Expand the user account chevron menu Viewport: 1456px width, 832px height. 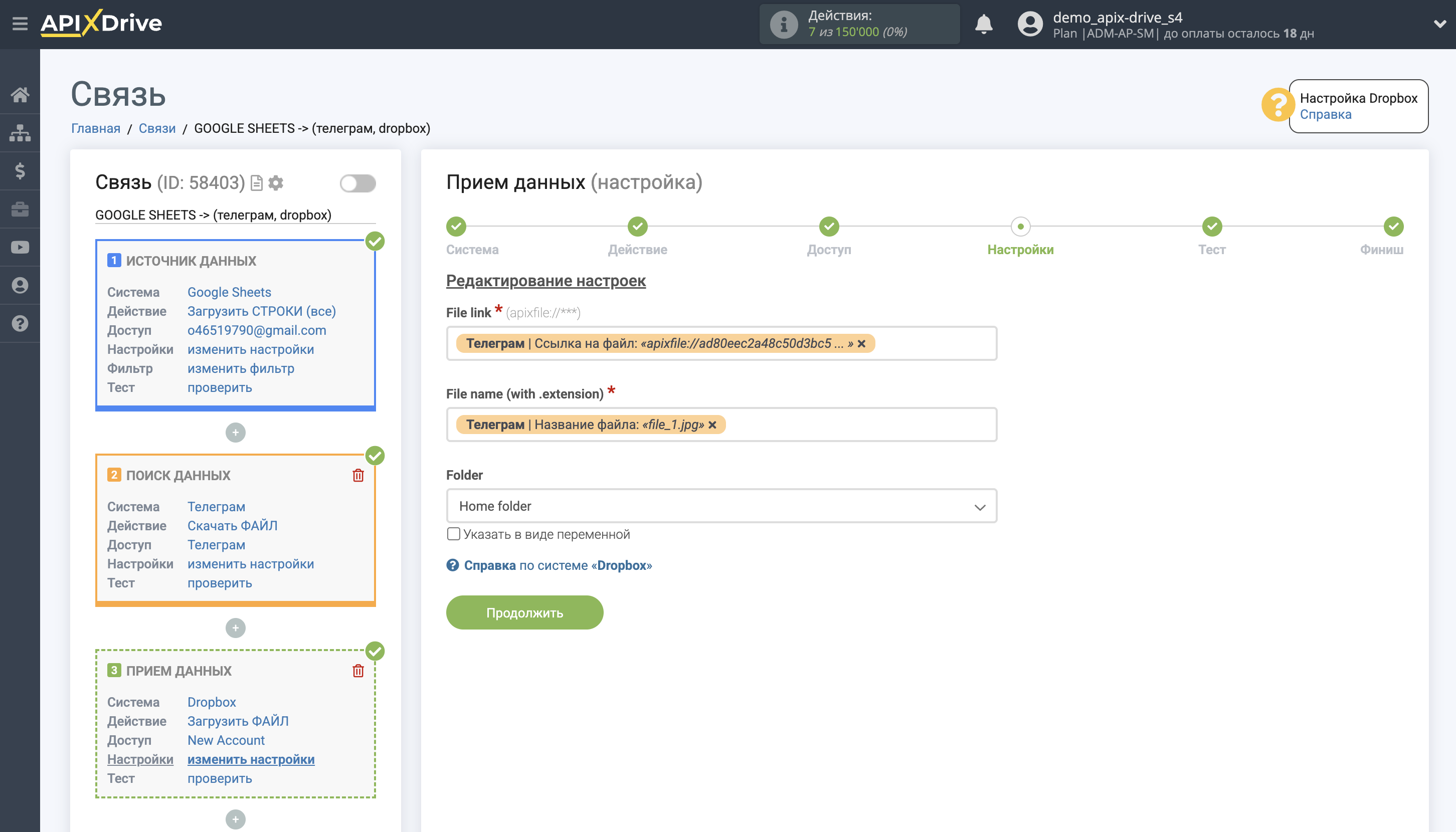tap(1439, 24)
